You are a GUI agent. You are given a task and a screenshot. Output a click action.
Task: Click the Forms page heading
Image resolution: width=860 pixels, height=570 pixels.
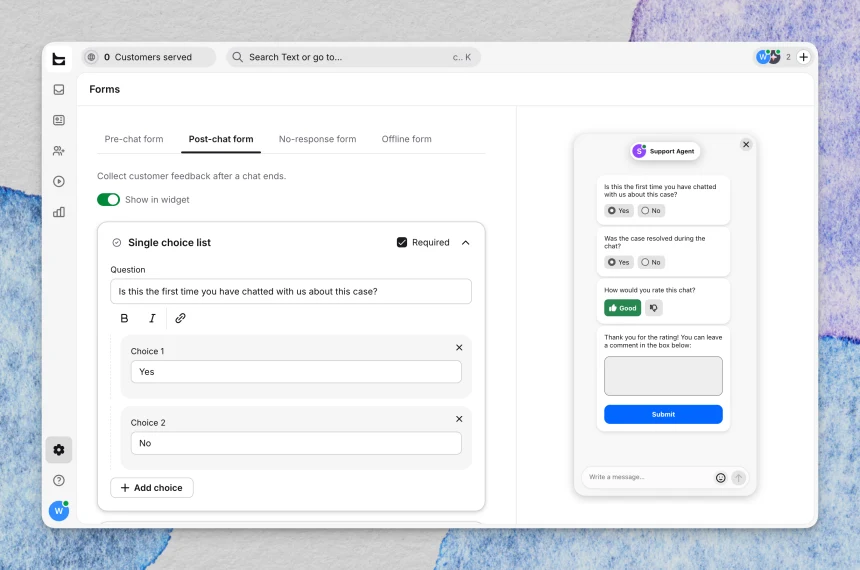tap(105, 89)
